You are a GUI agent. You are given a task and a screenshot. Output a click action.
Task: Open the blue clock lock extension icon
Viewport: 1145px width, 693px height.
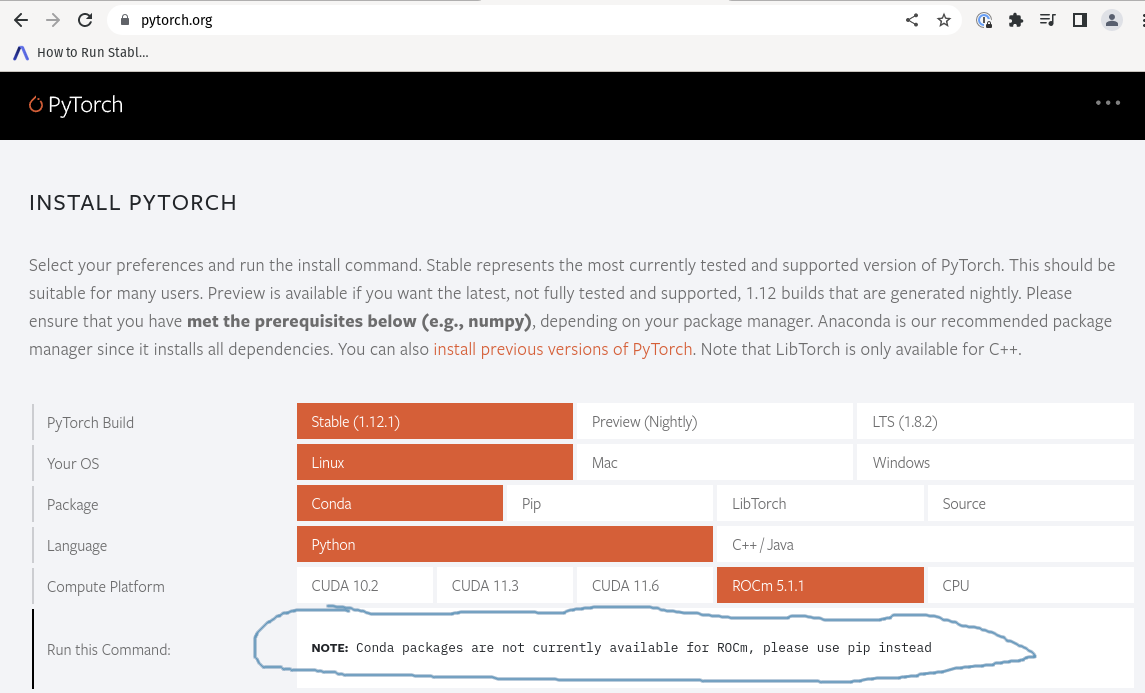984,19
